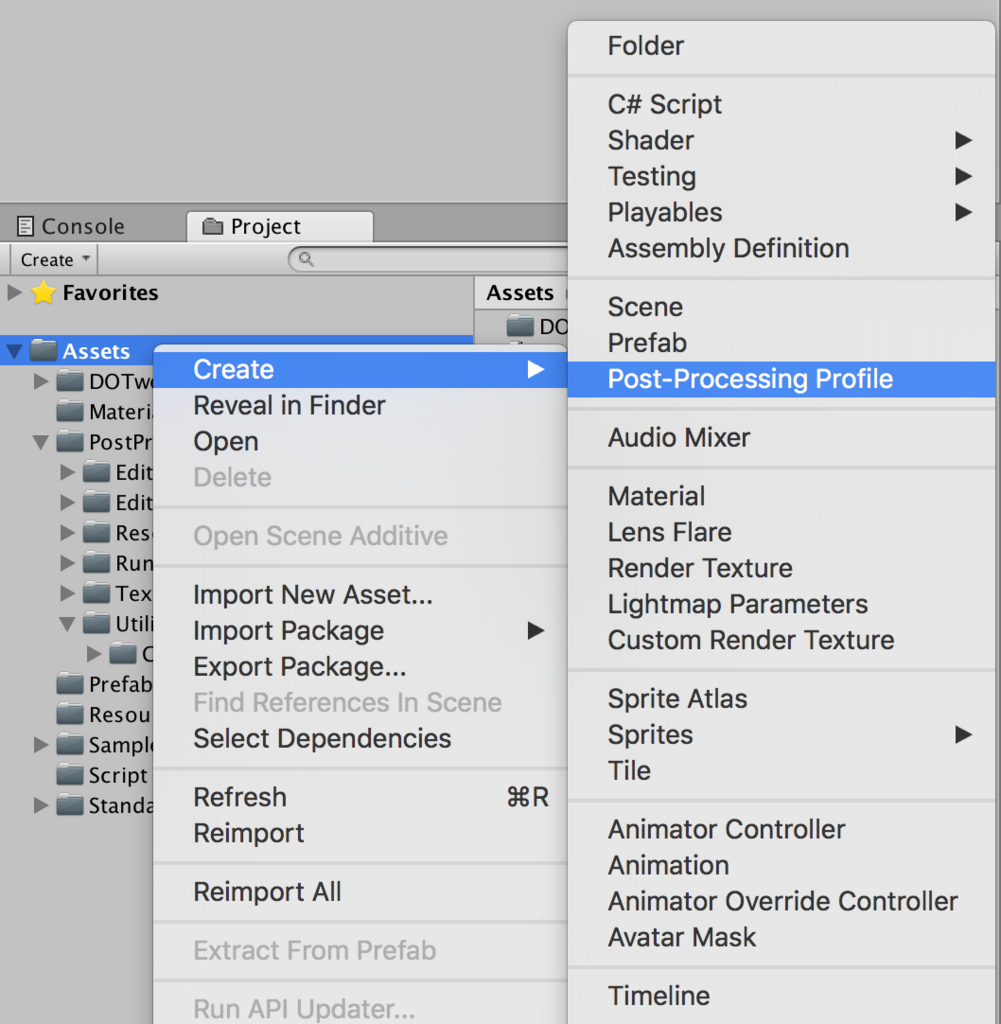
Task: Create a new Prefab
Action: click(782, 343)
